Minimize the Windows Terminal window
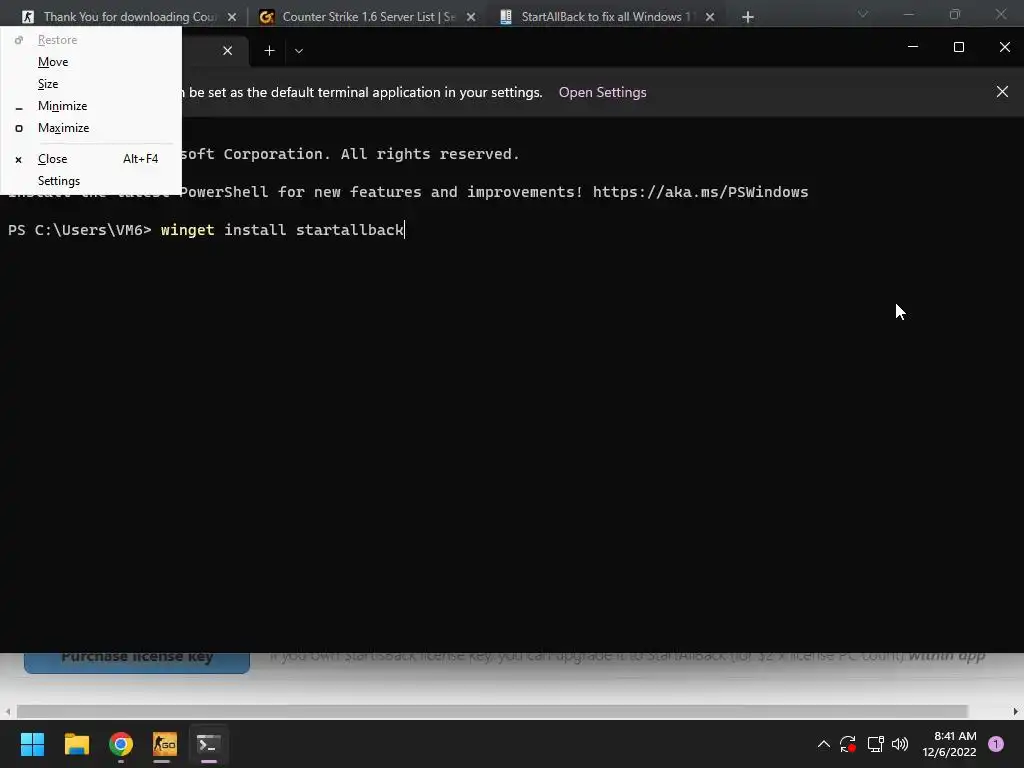This screenshot has height=768, width=1024. point(913,47)
